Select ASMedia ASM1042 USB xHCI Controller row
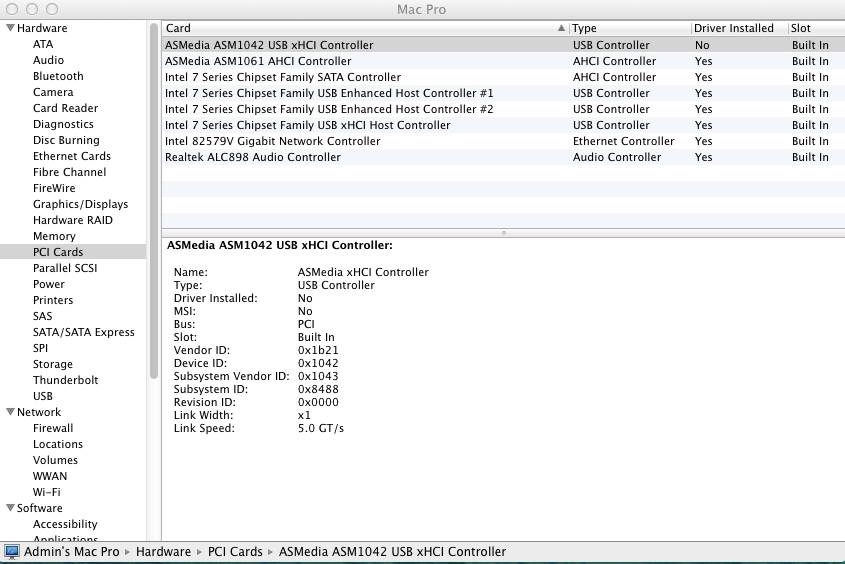This screenshot has height=564, width=845. pyautogui.click(x=503, y=45)
